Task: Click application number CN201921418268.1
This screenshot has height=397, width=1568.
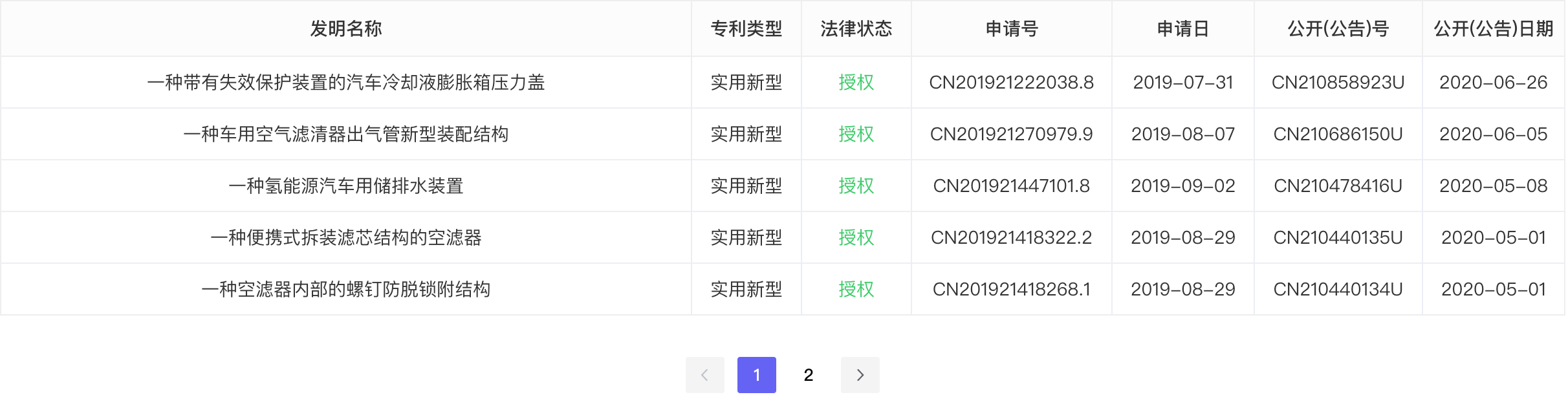Action: pos(1011,289)
